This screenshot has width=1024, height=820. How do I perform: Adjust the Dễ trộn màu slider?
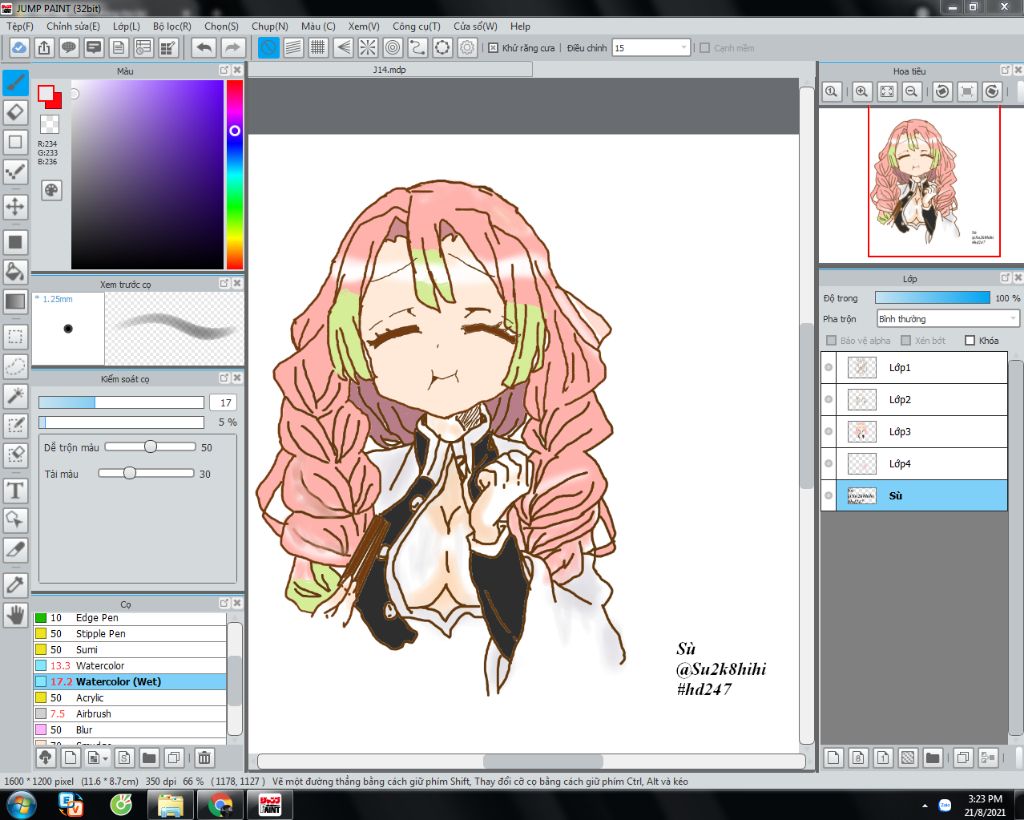pyautogui.click(x=150, y=447)
